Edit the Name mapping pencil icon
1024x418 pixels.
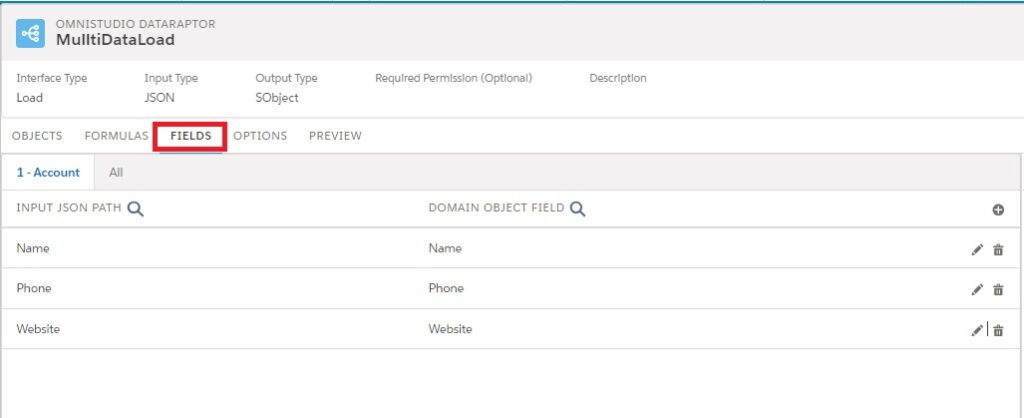click(977, 250)
